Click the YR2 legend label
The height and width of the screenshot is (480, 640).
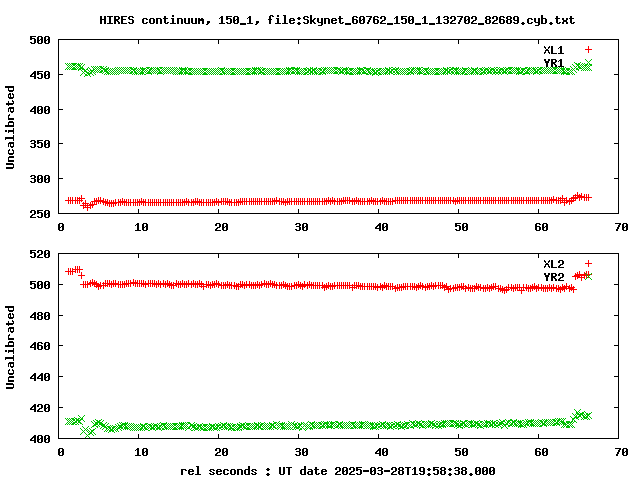[553, 277]
